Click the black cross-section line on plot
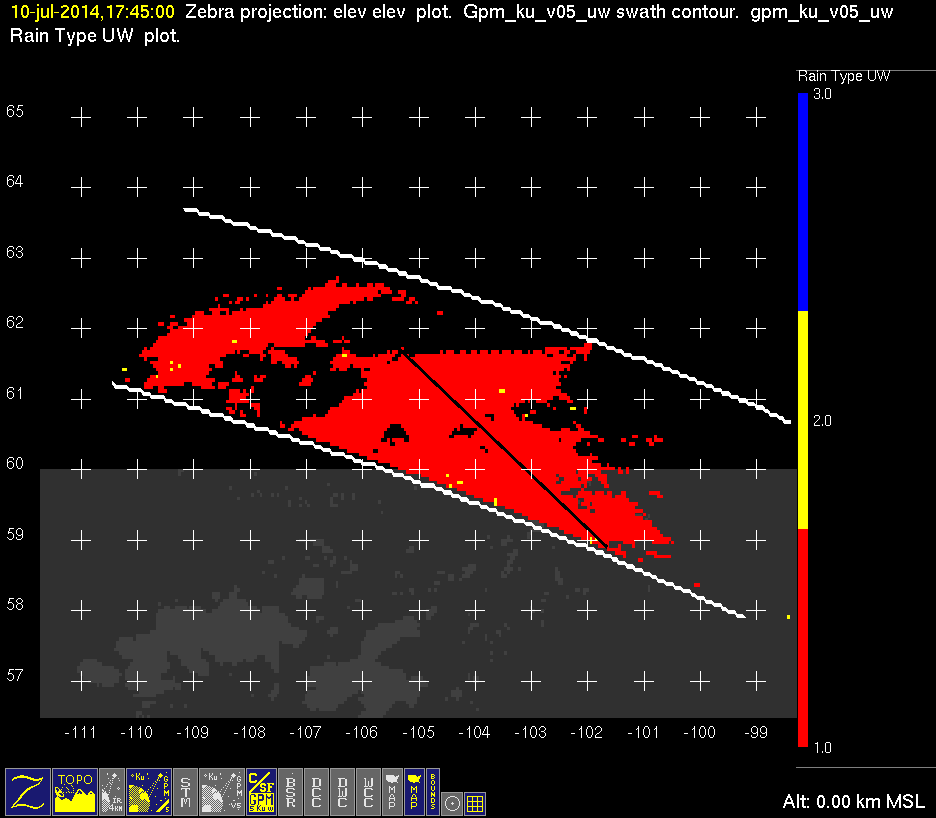The width and height of the screenshot is (936, 818). coord(505,445)
